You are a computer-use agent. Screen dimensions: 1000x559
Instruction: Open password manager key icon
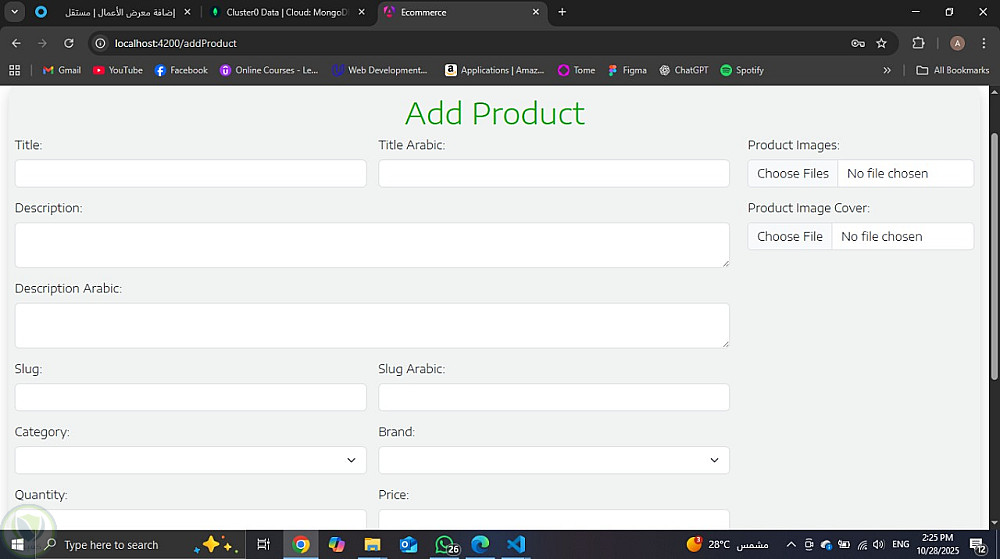tap(858, 43)
